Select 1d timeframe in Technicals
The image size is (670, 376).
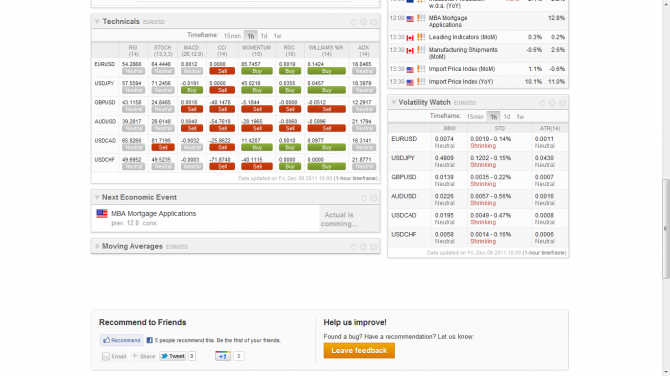(x=264, y=36)
